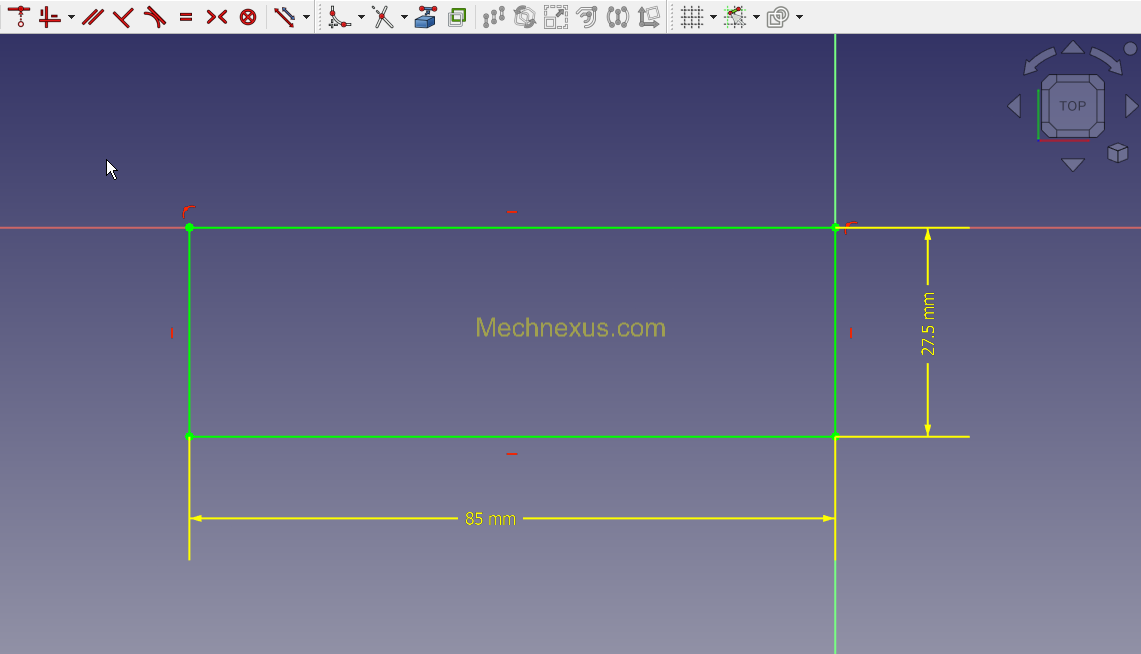Select the top-left vertex of the rectangle

tap(189, 228)
